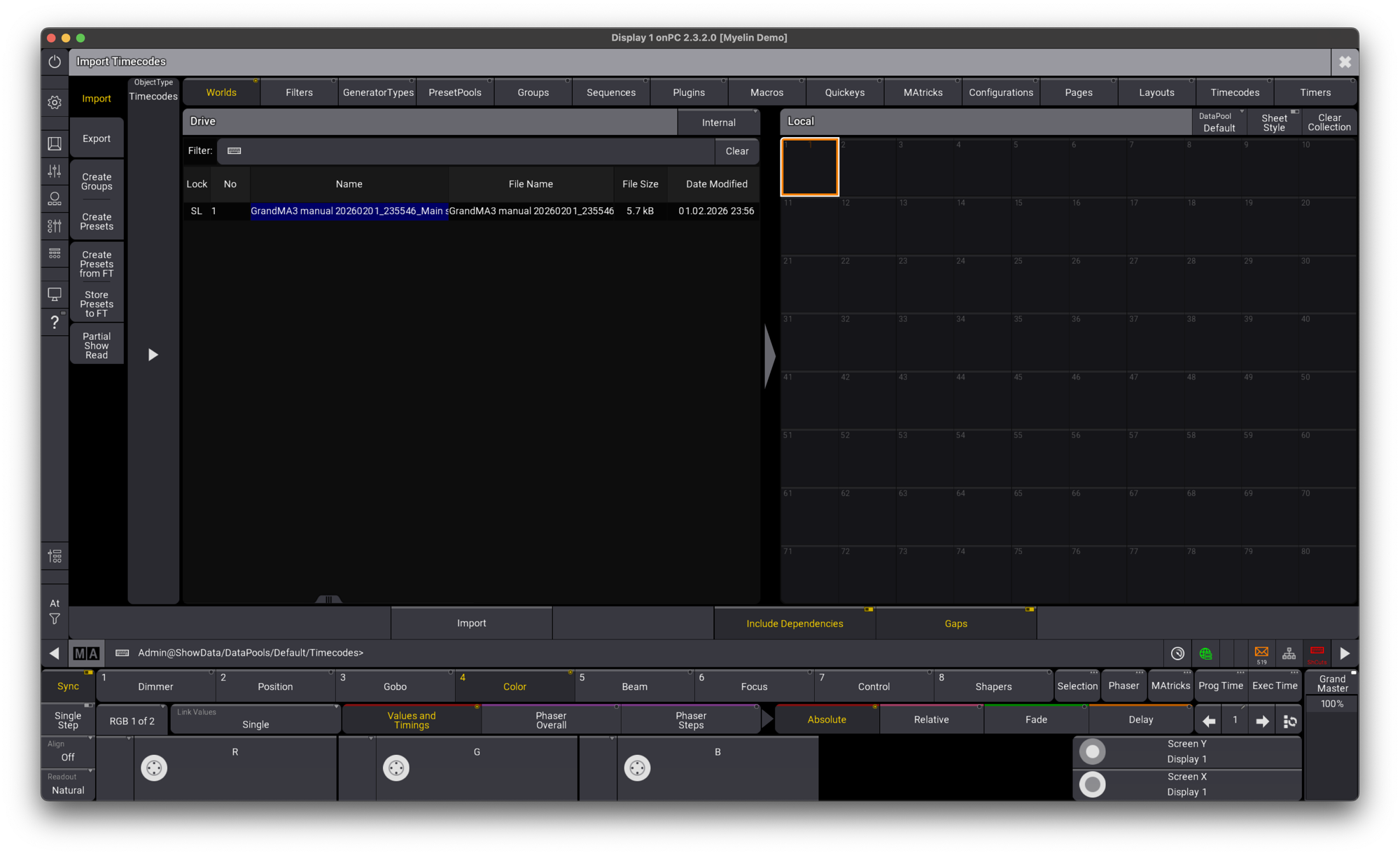Image resolution: width=1400 pixels, height=855 pixels.
Task: Expand the Link Values Single dropdown
Action: click(255, 719)
